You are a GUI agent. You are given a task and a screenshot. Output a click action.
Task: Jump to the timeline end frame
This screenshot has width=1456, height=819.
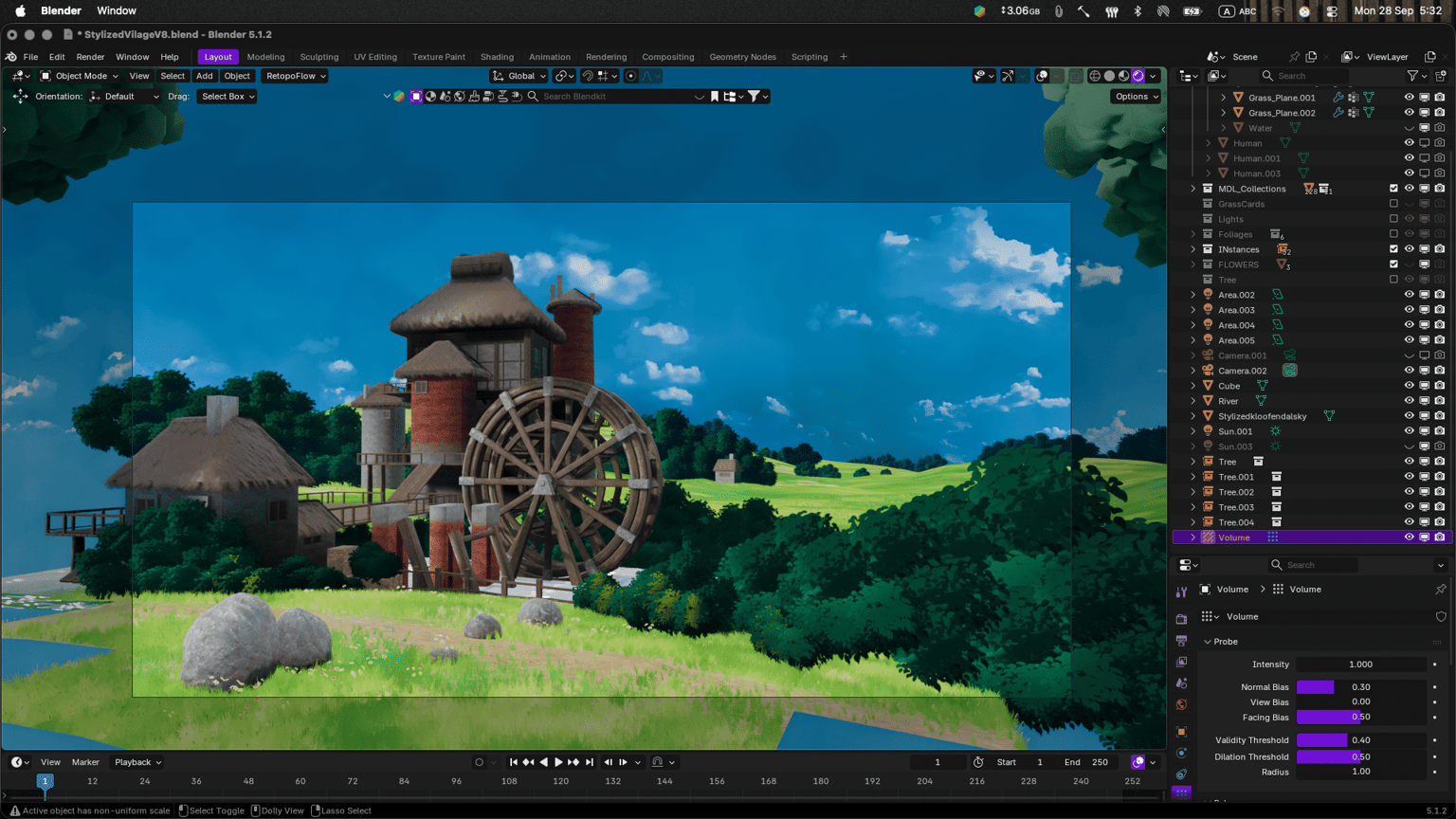[x=590, y=762]
